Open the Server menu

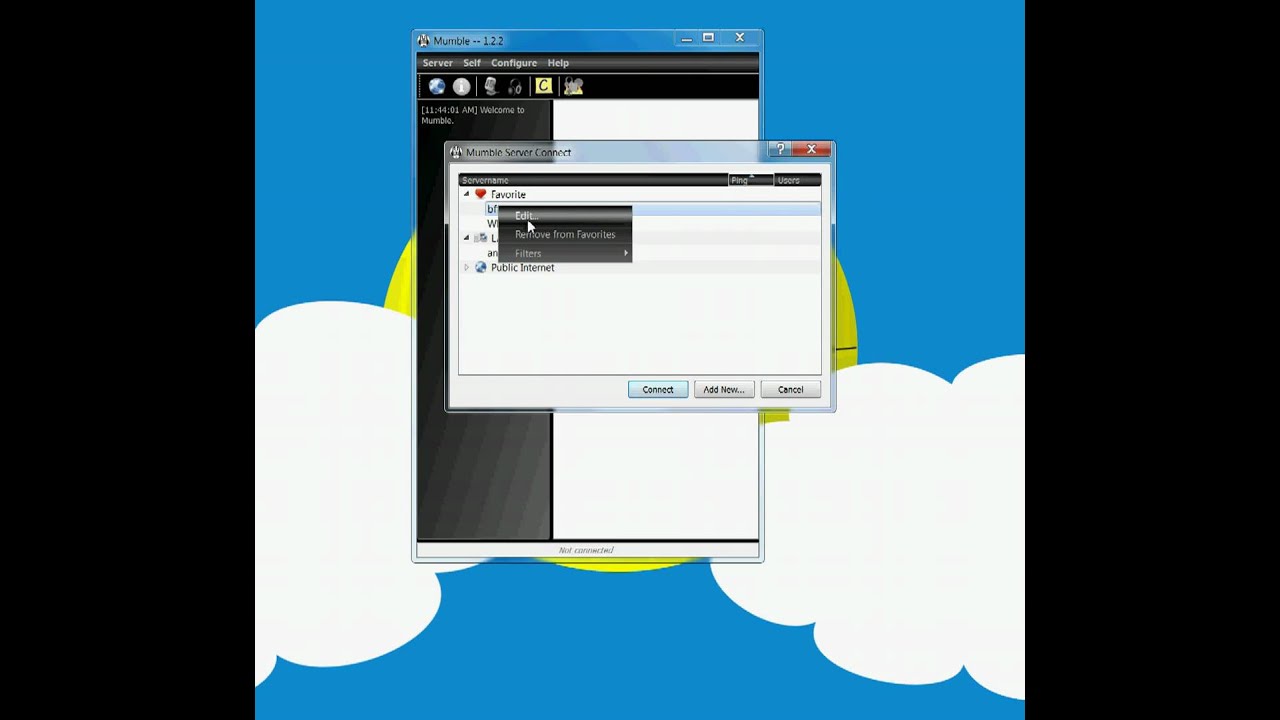pyautogui.click(x=437, y=63)
